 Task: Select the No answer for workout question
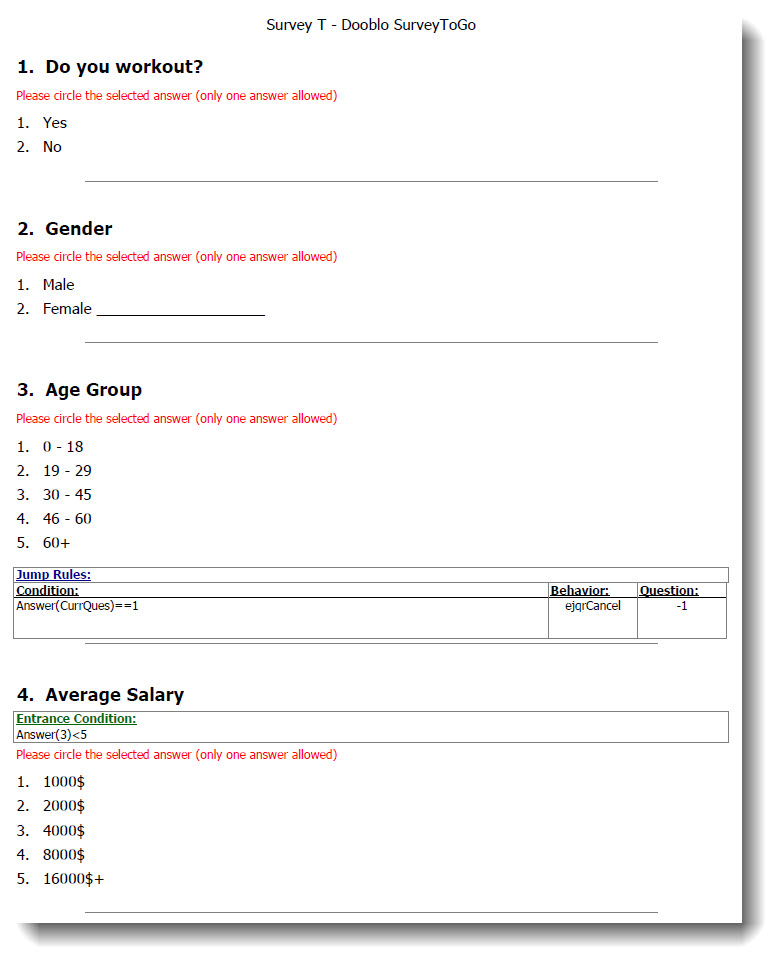click(x=52, y=147)
